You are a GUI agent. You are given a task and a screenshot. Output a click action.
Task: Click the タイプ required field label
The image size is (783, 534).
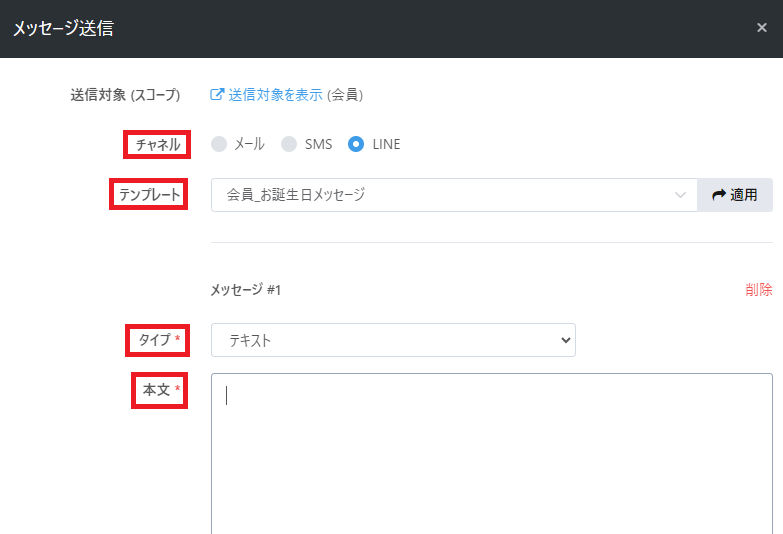click(159, 340)
